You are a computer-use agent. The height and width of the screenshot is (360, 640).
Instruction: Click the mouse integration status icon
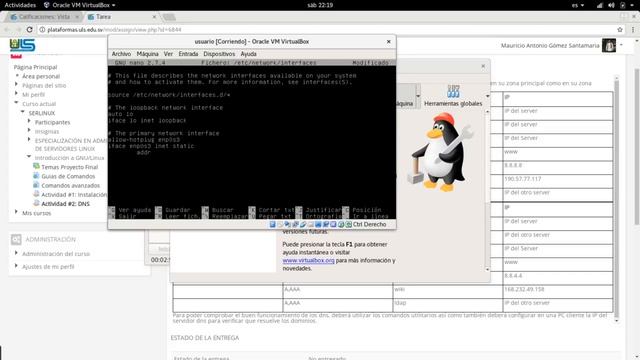point(341,224)
